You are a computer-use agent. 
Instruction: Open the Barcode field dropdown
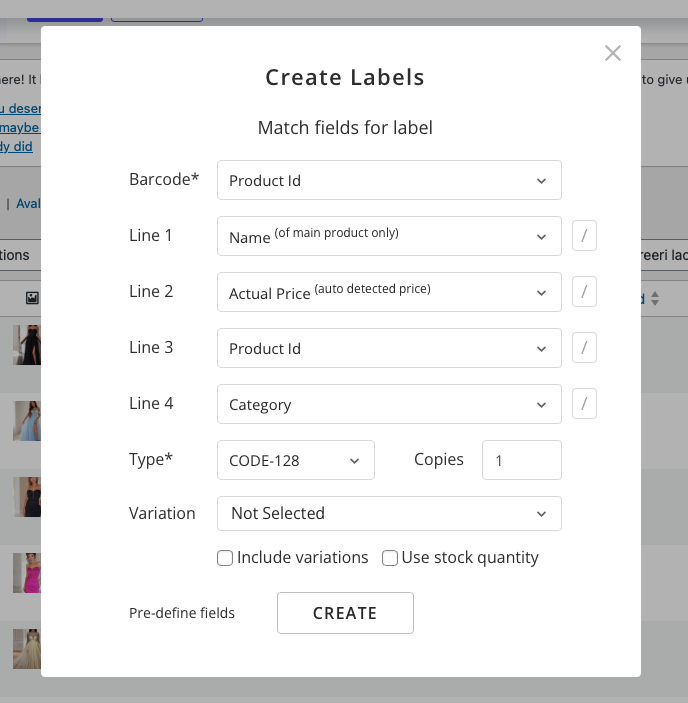click(389, 180)
